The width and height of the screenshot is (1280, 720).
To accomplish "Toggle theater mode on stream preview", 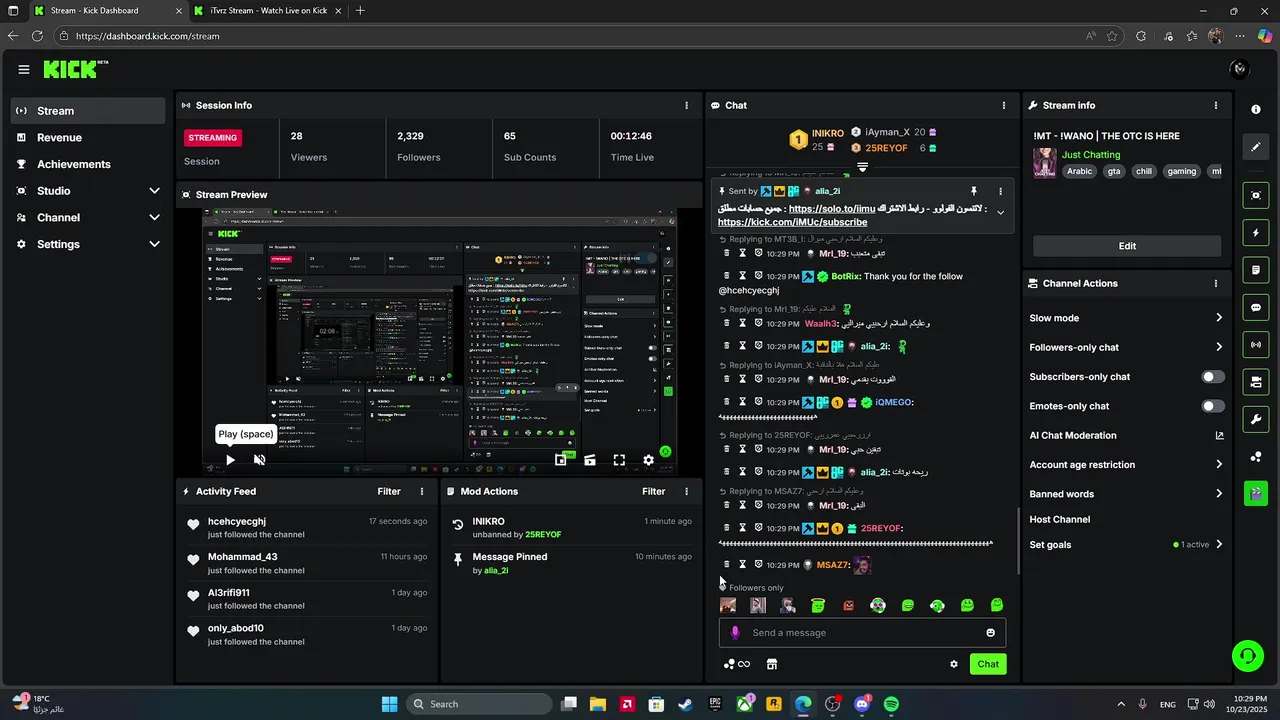I will point(590,460).
